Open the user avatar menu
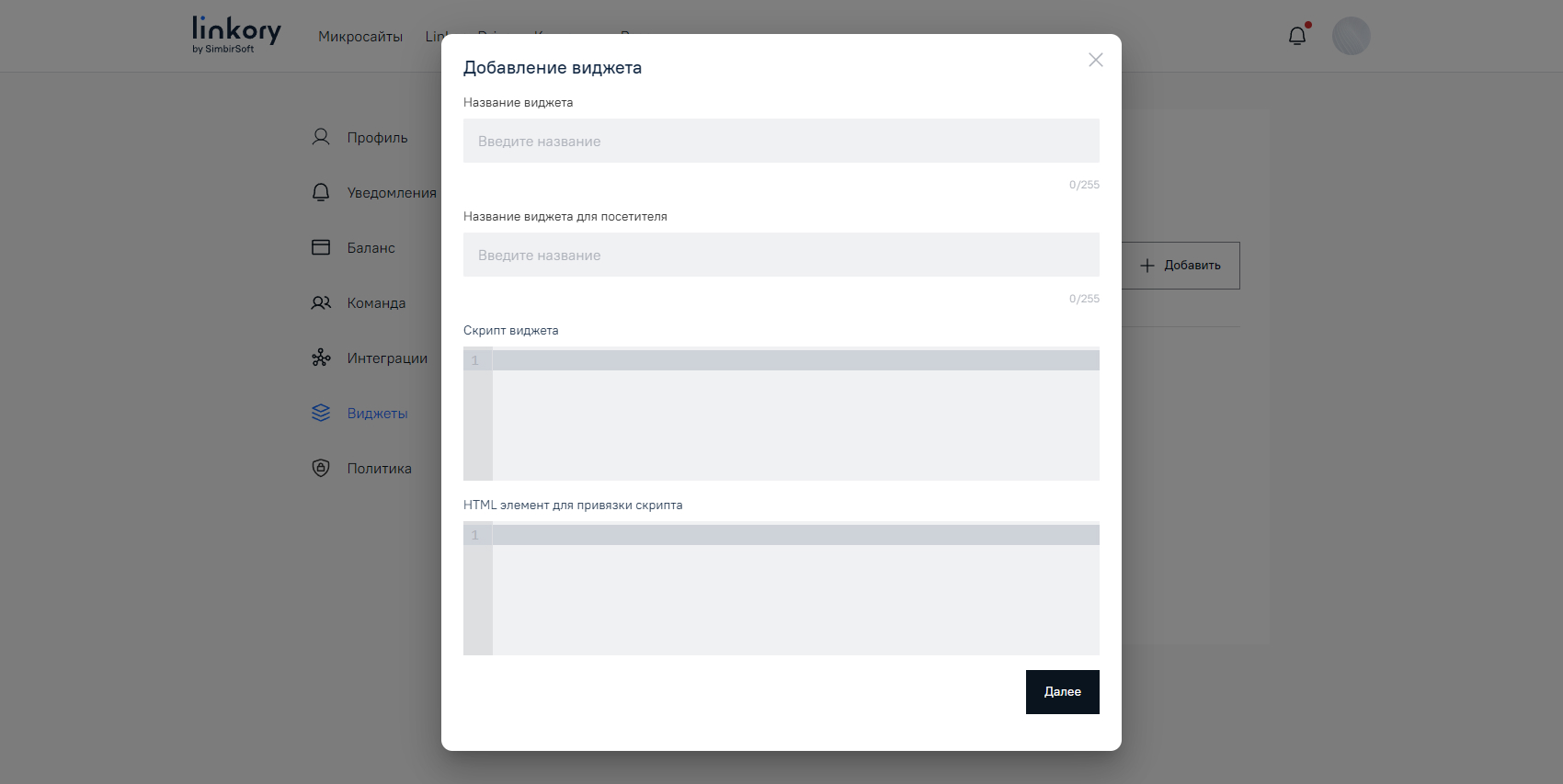Viewport: 1563px width, 784px height. click(1351, 36)
